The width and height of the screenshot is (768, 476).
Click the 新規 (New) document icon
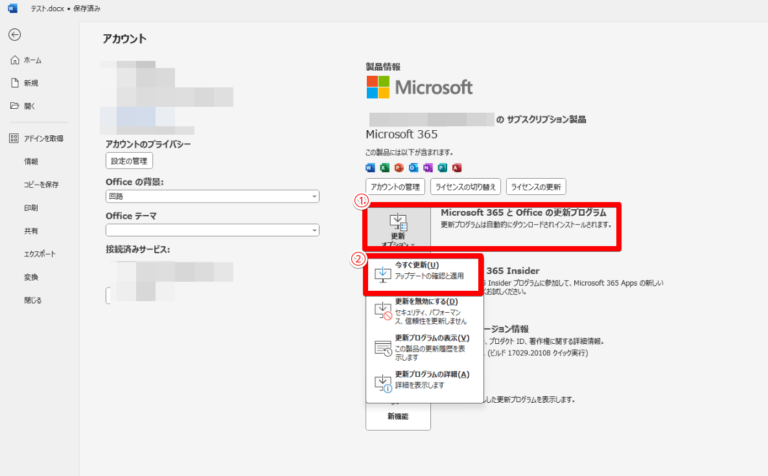14,83
